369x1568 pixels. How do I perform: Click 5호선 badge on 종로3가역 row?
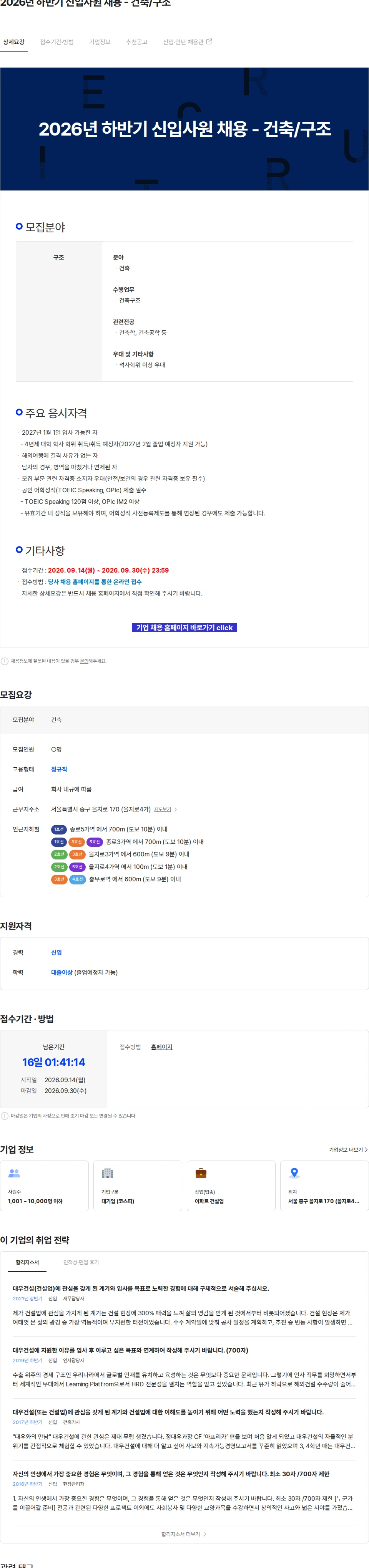[95, 842]
